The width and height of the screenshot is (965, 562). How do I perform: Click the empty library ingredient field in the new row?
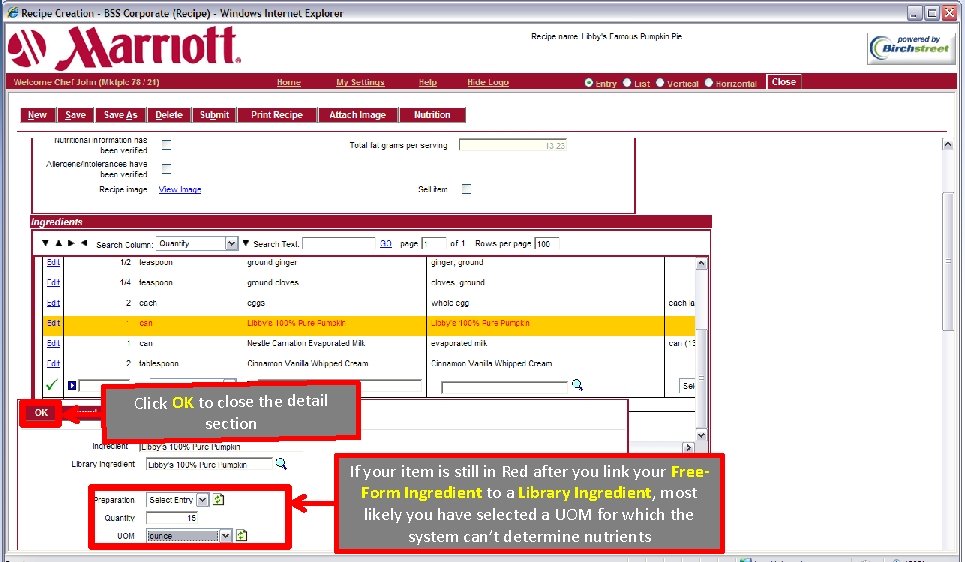505,387
